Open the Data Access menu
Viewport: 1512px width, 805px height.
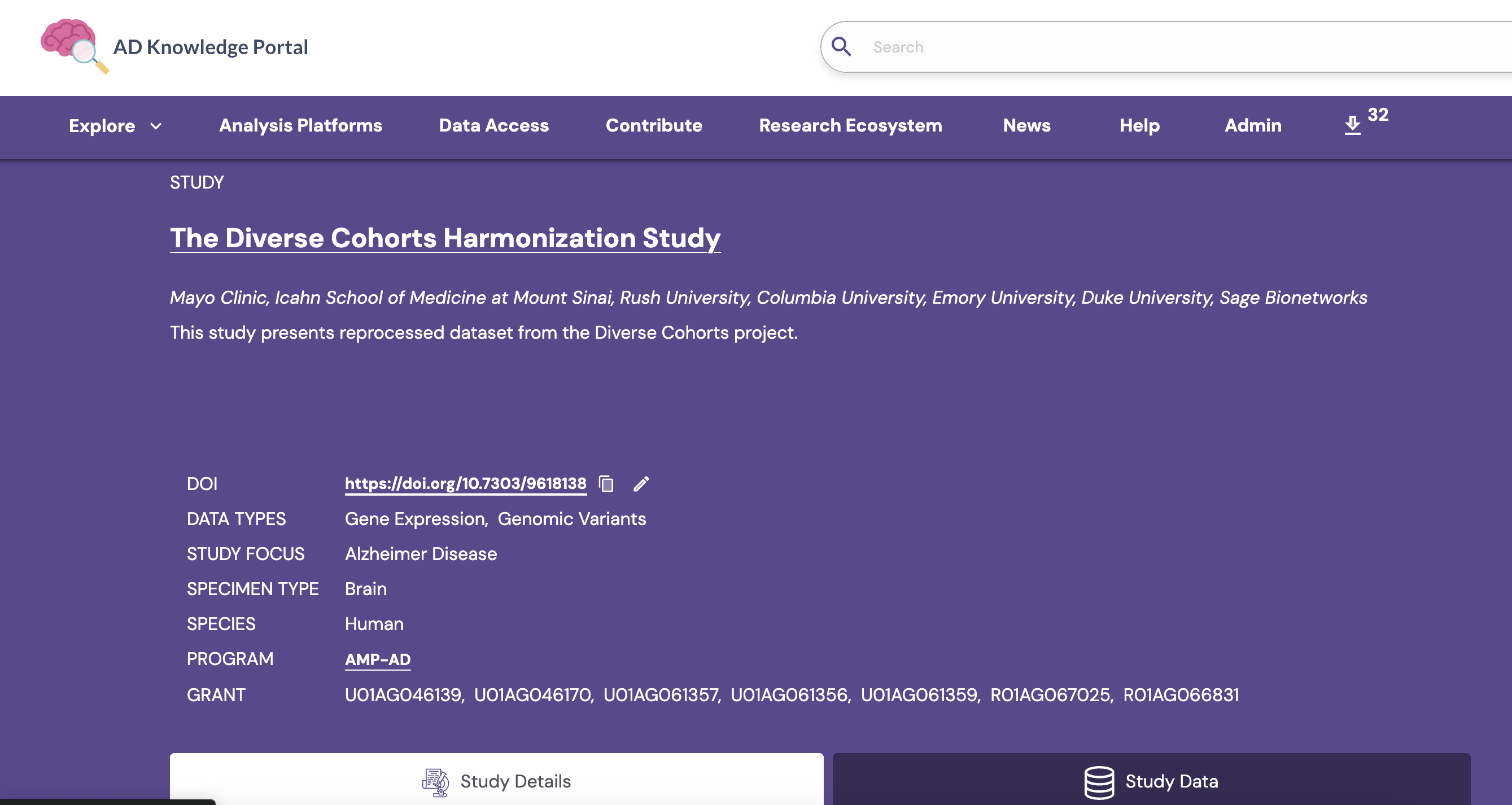pyautogui.click(x=493, y=125)
